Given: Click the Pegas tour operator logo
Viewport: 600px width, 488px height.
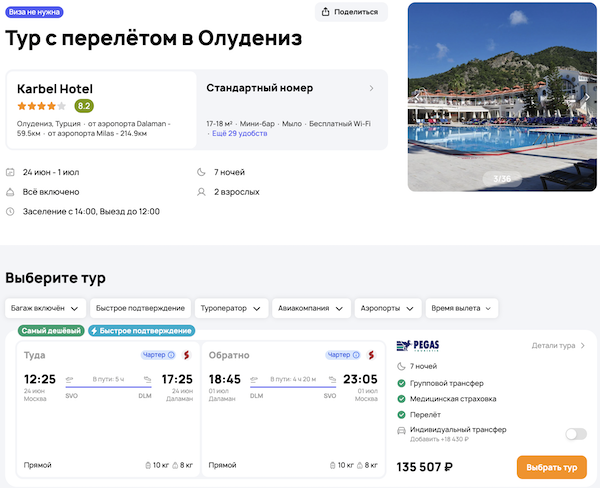Looking at the screenshot, I should [x=418, y=346].
